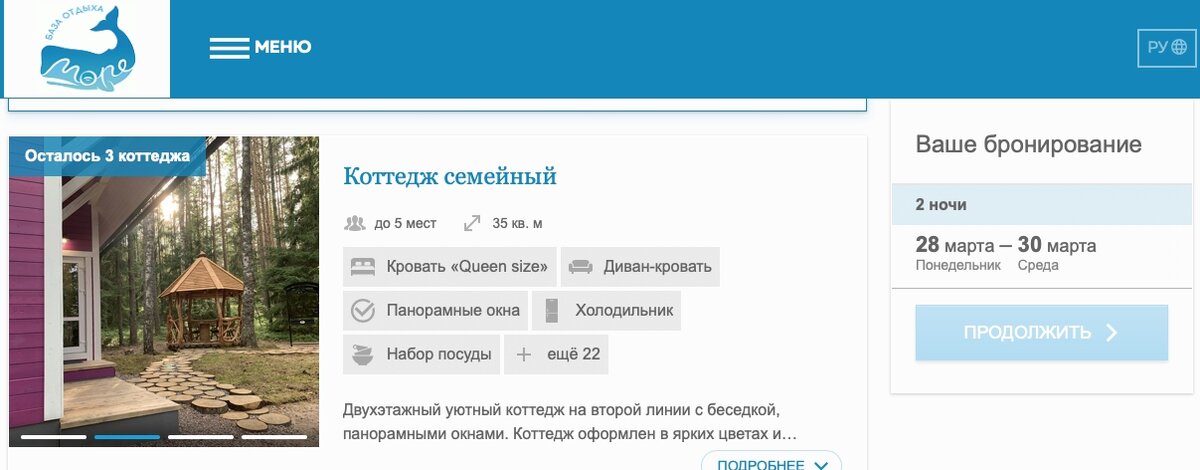Switch language using the РУ button

[1167, 47]
